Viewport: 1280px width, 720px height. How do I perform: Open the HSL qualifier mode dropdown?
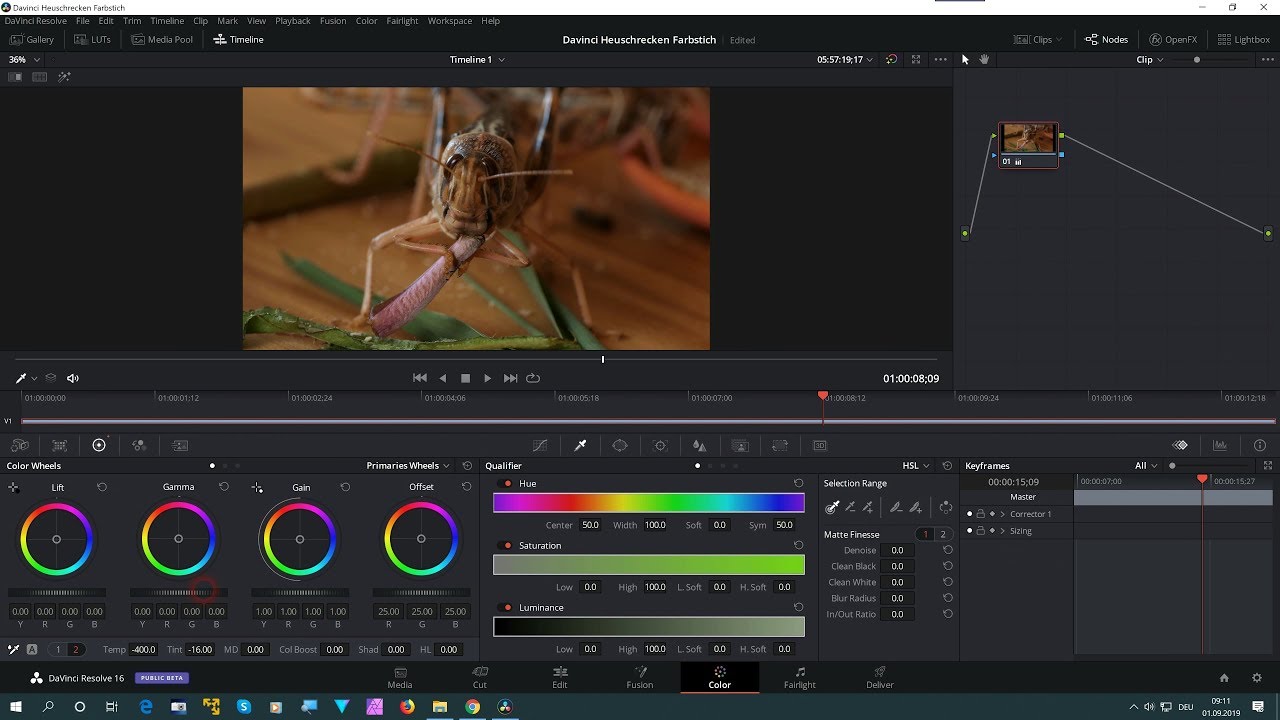(916, 466)
